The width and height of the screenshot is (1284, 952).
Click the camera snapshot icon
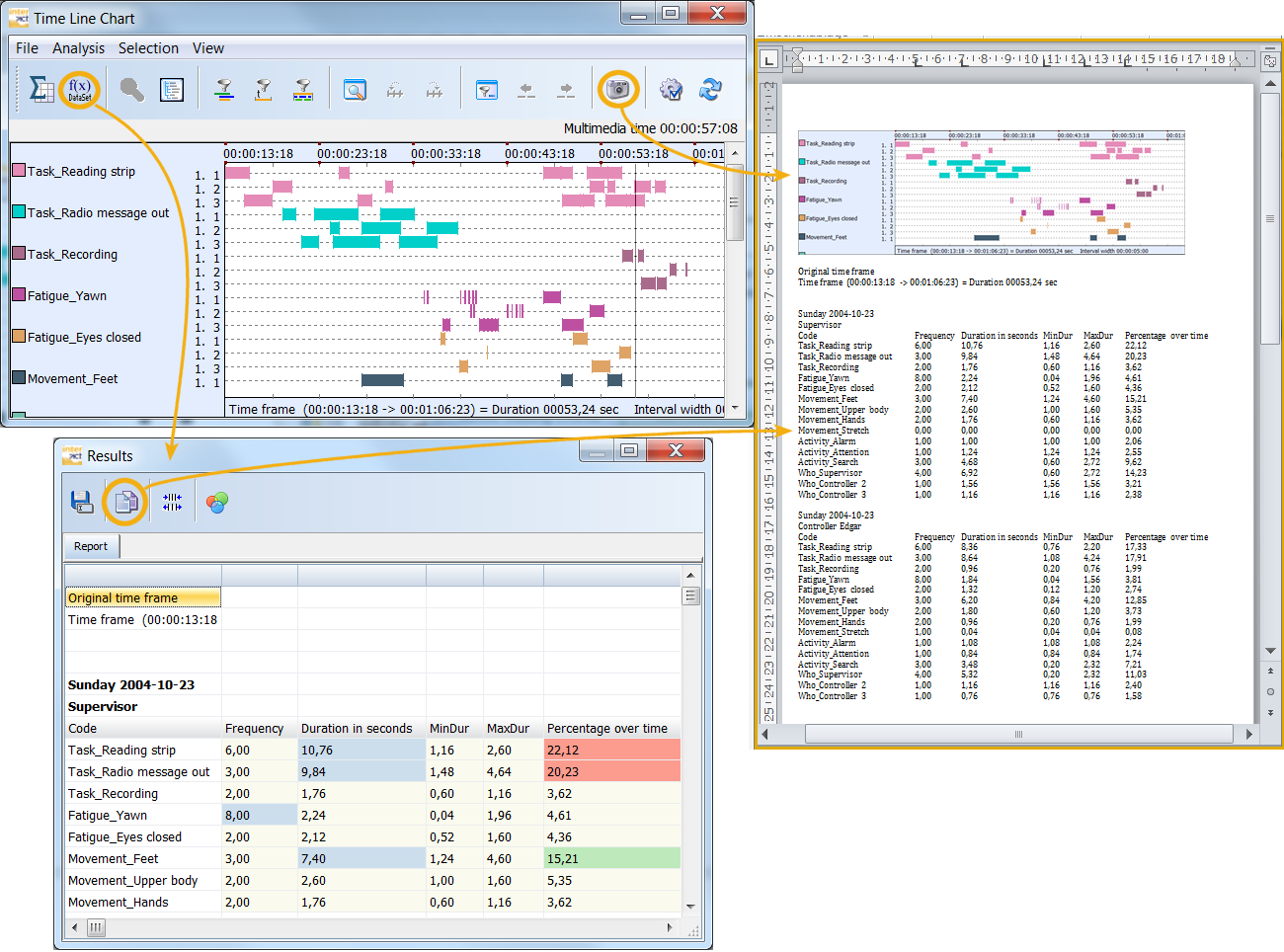pos(618,90)
